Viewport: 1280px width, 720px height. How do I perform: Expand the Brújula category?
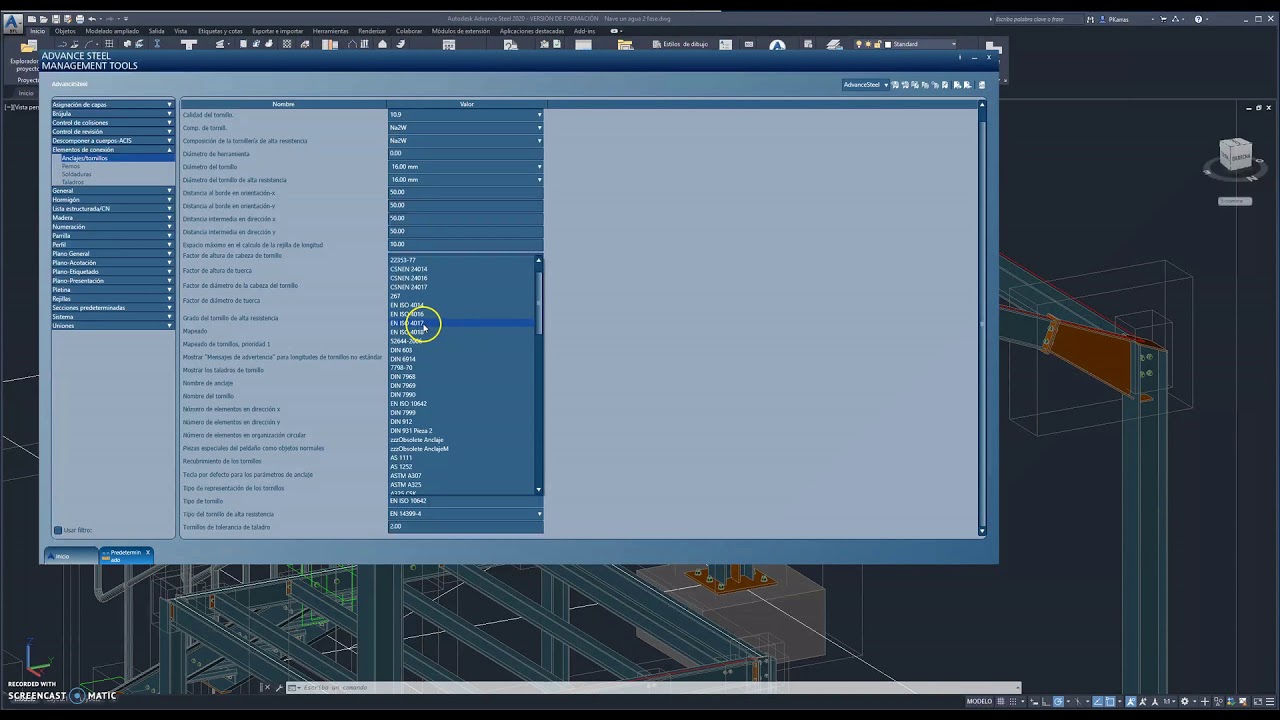pos(112,114)
